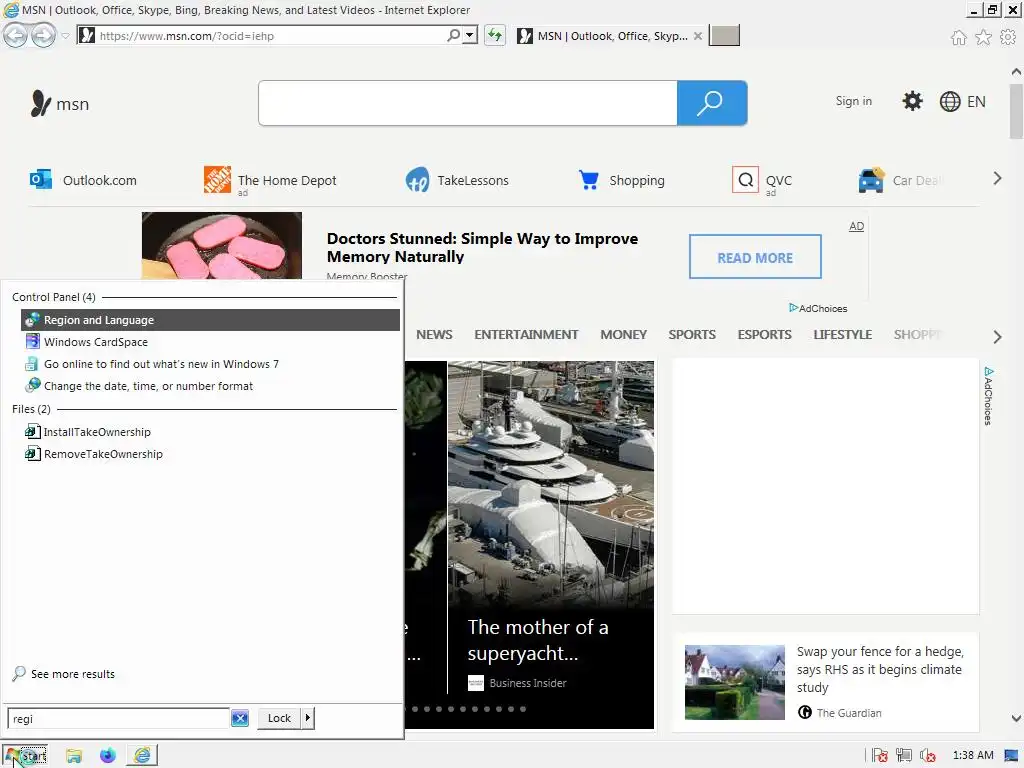
Task: Open the Doctors Stunned memory ad headline
Action: 482,248
